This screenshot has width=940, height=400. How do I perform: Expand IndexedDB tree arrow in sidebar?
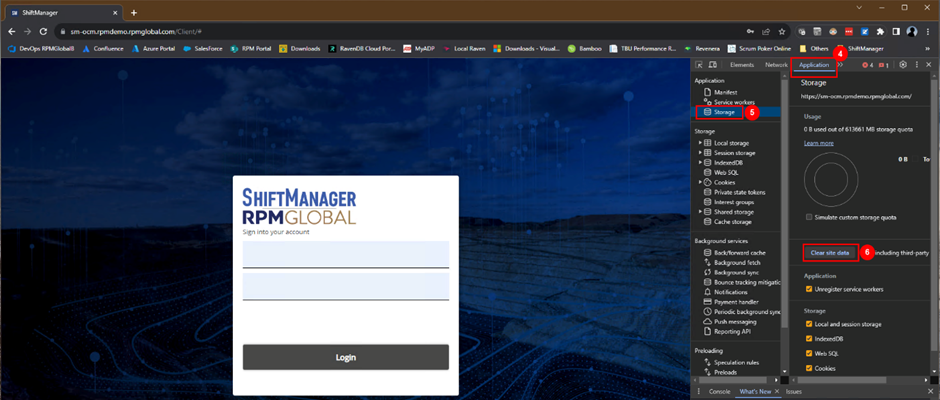700,163
